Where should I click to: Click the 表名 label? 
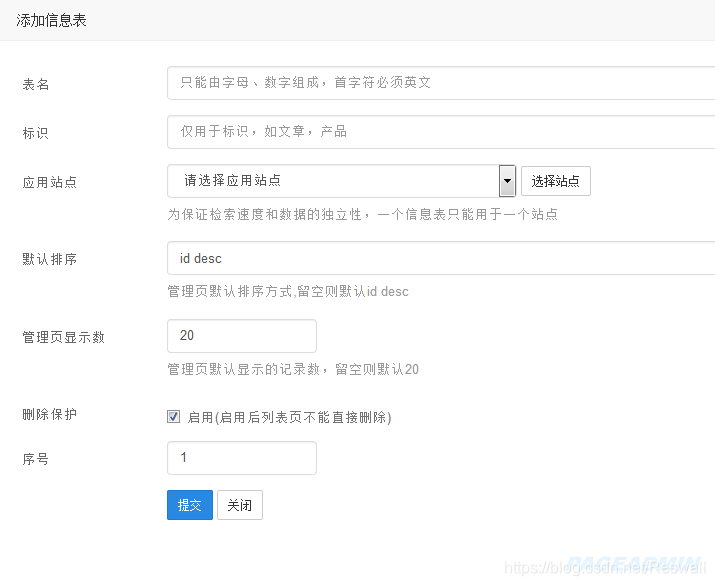coord(36,84)
